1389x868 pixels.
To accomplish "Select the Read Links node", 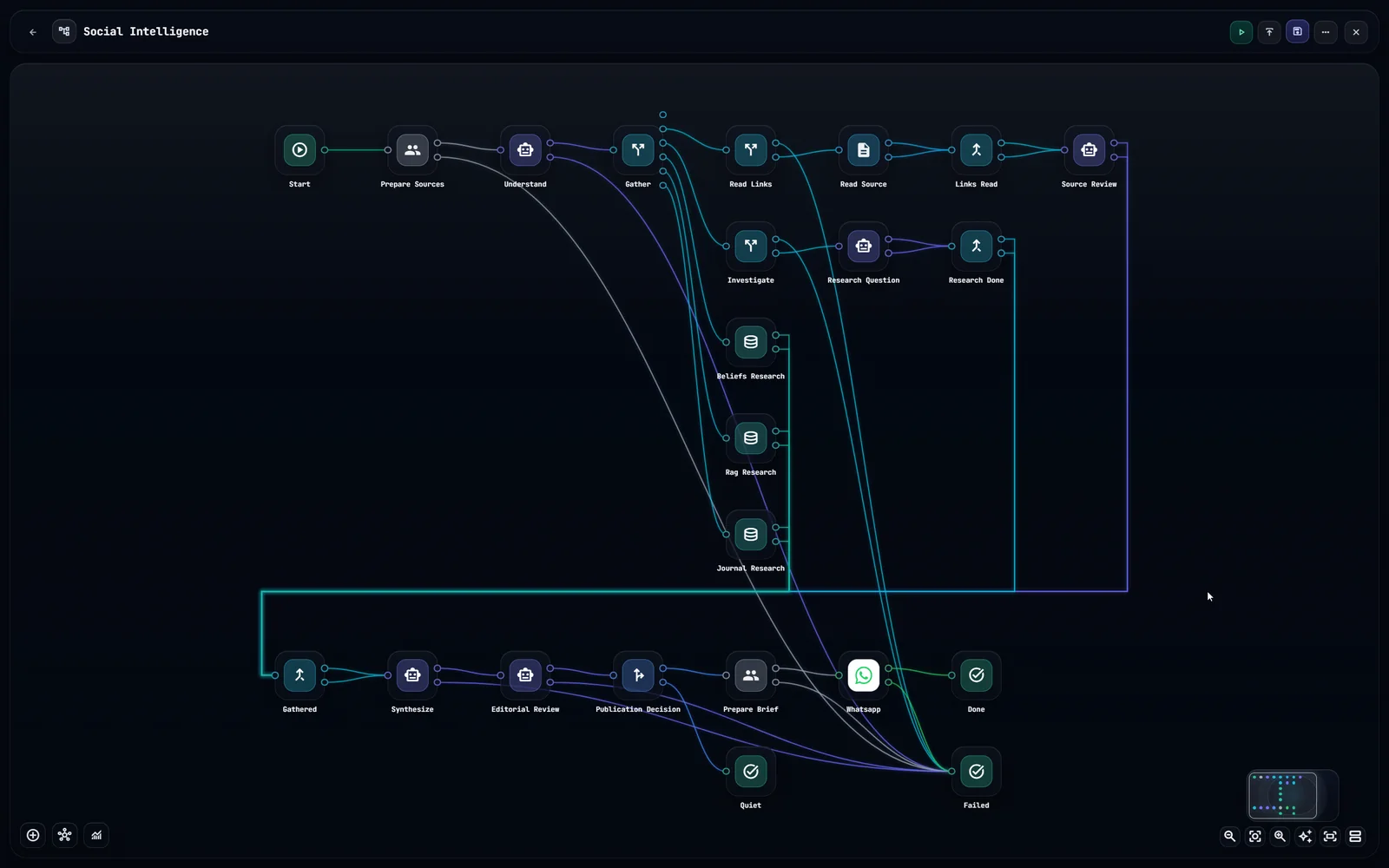I will point(751,150).
